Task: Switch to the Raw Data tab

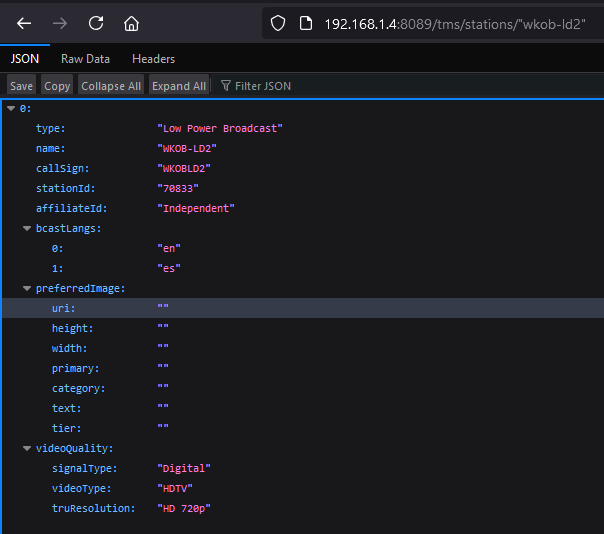Action: [85, 59]
